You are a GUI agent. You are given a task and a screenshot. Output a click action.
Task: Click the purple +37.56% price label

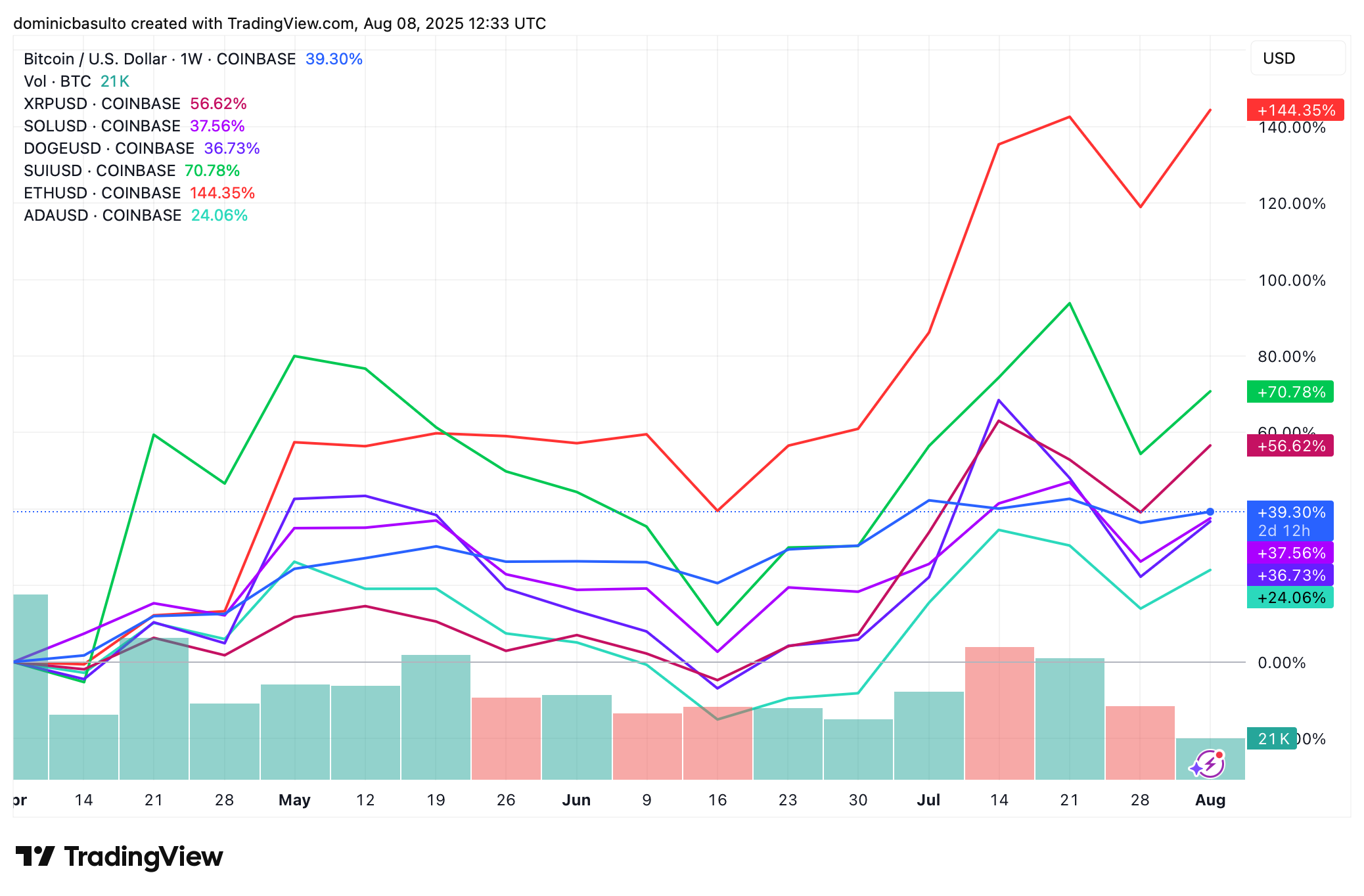pyautogui.click(x=1290, y=553)
